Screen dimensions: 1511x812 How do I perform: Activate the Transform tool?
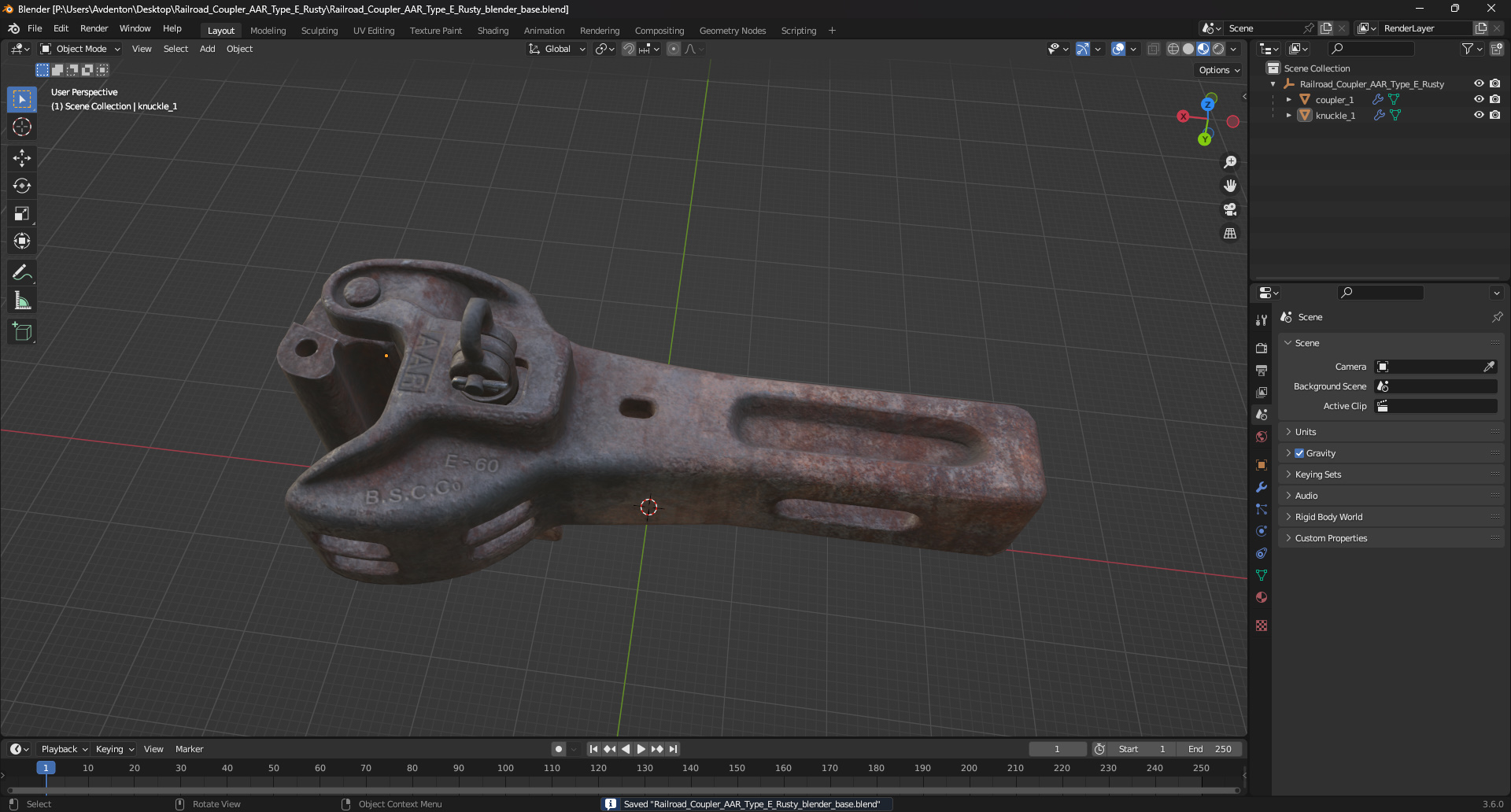22,241
